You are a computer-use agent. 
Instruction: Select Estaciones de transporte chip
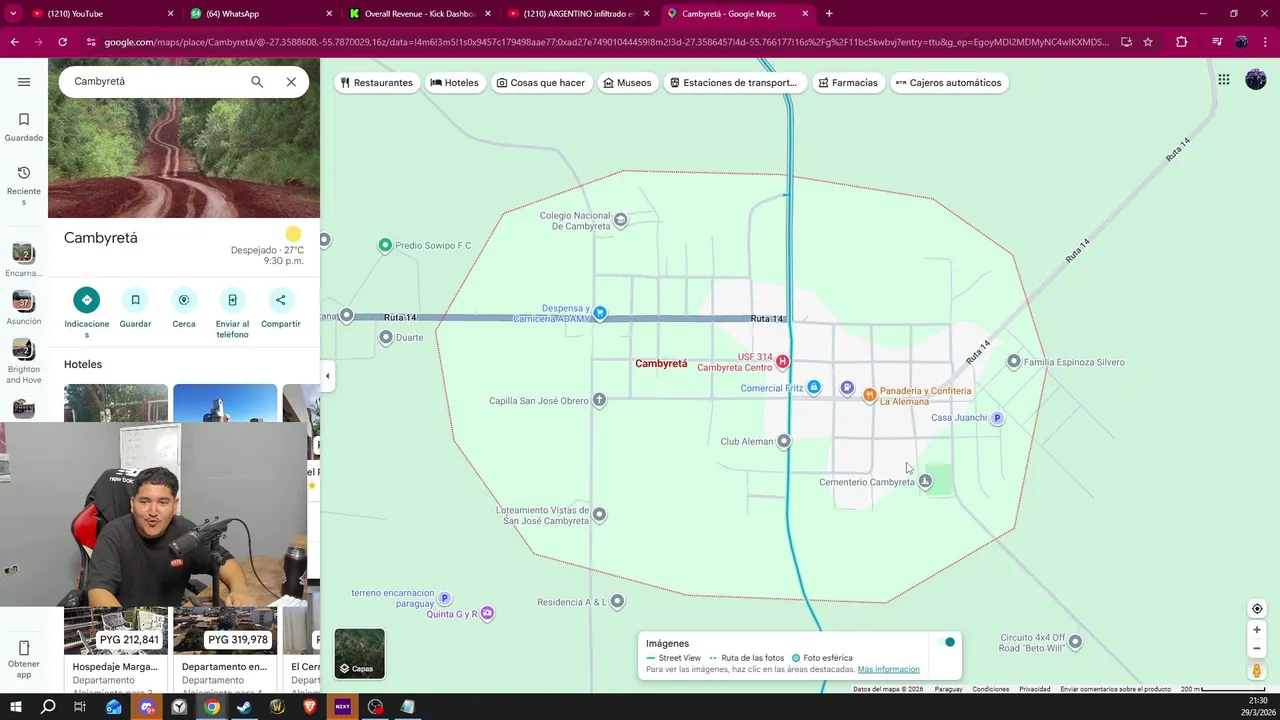[733, 83]
